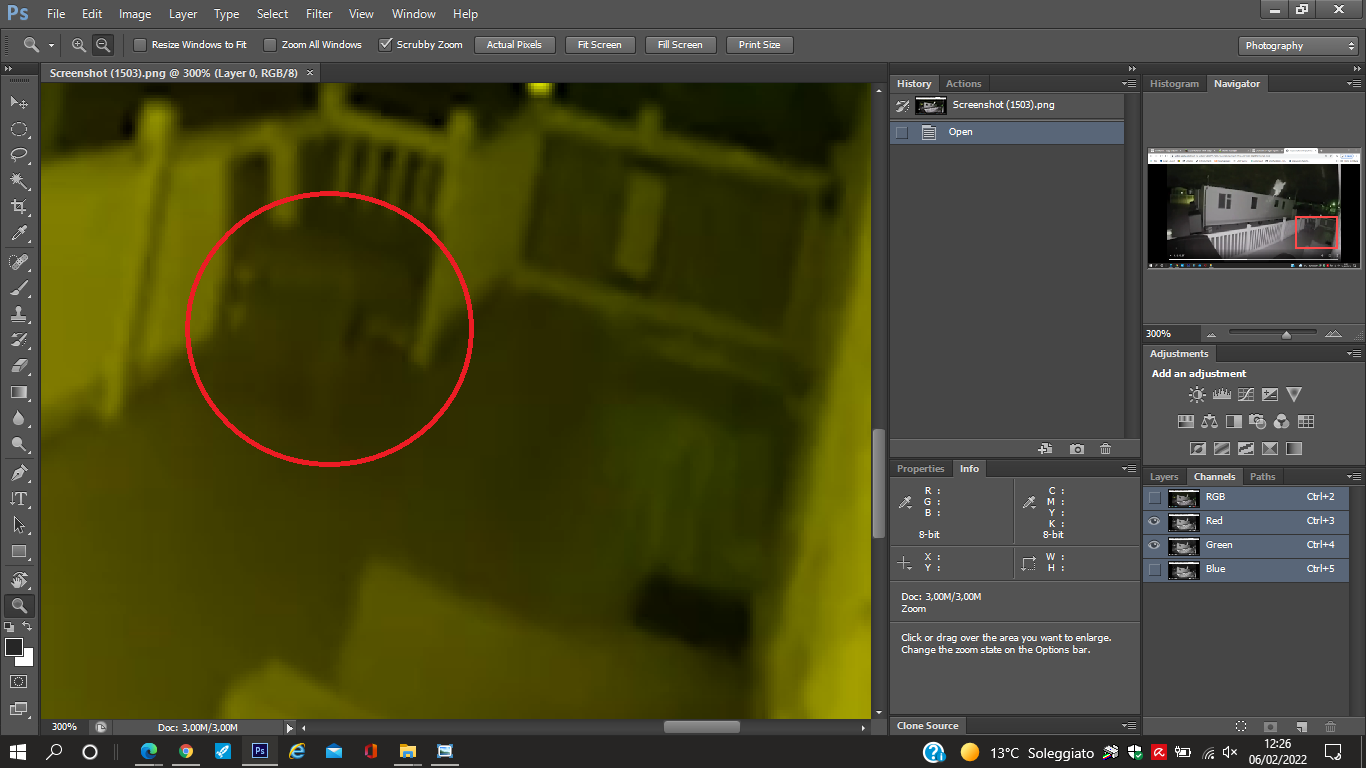
Task: Switch to the Layers tab
Action: coord(1164,477)
